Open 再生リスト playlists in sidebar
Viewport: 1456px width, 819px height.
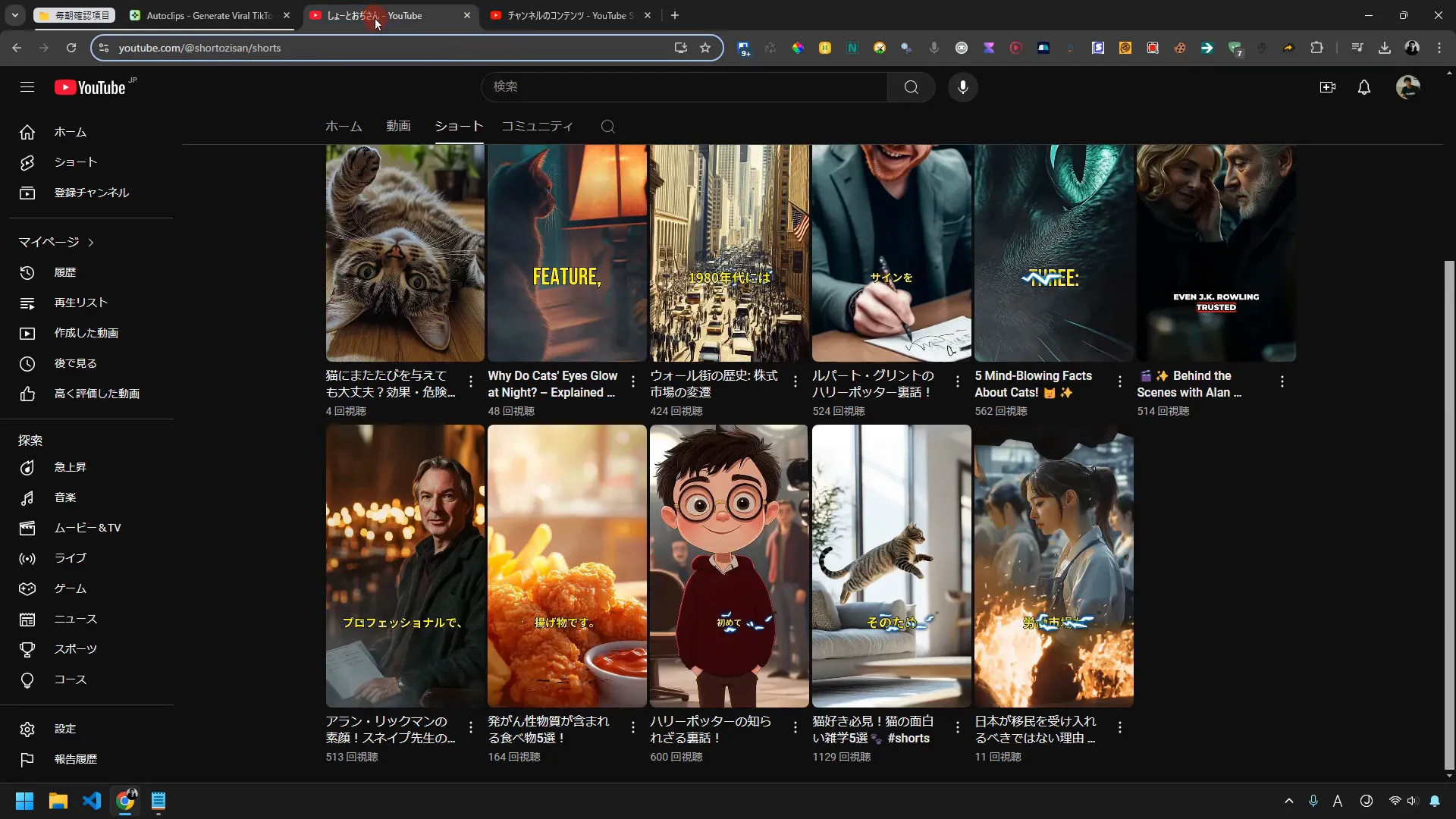click(91, 303)
